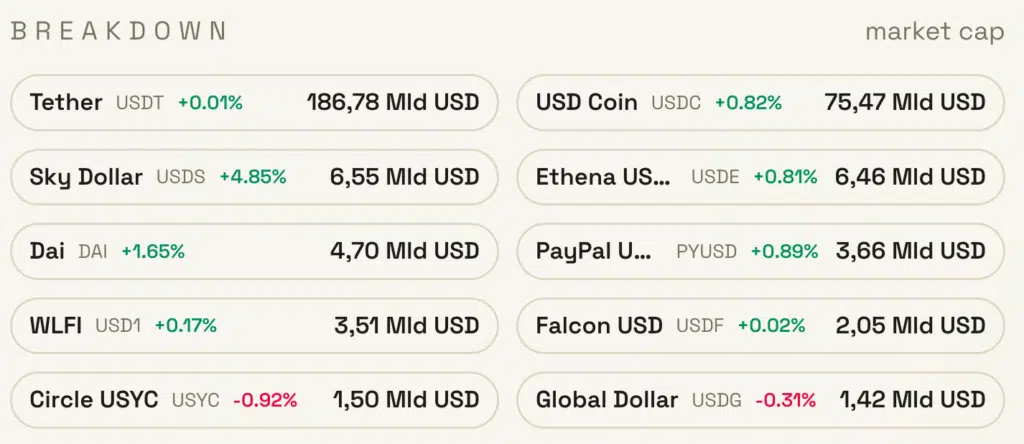Select the Circle USYC entry
Viewport: 1024px width, 444px height.
coord(94,400)
